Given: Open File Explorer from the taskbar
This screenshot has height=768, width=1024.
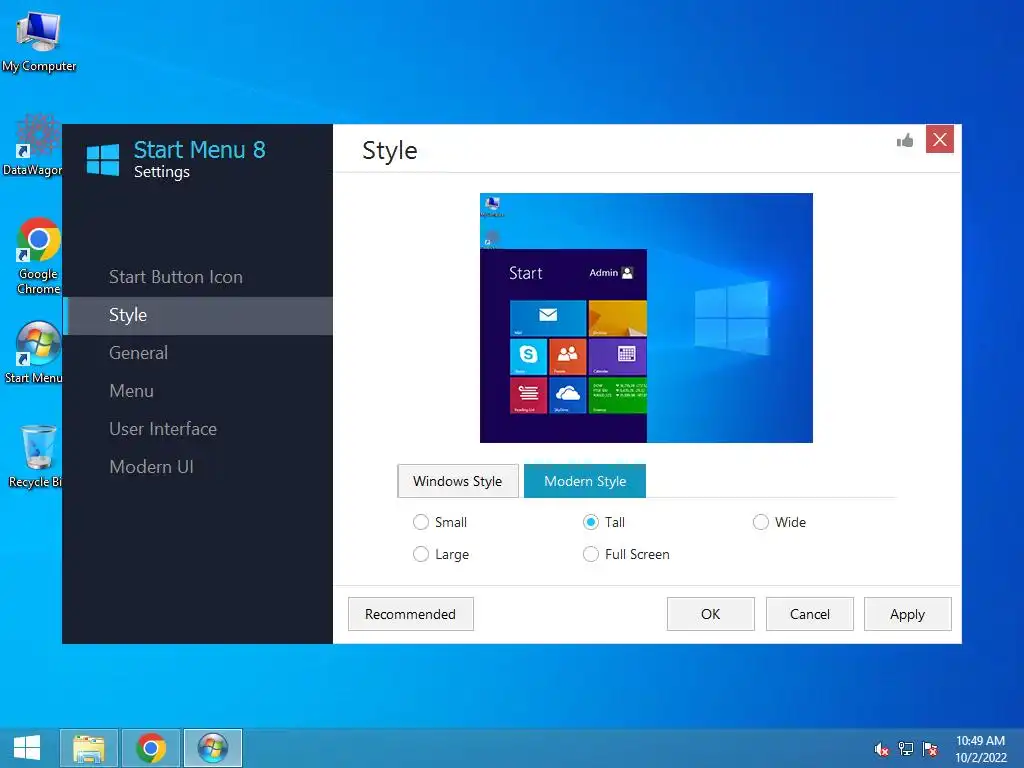Looking at the screenshot, I should pos(89,748).
